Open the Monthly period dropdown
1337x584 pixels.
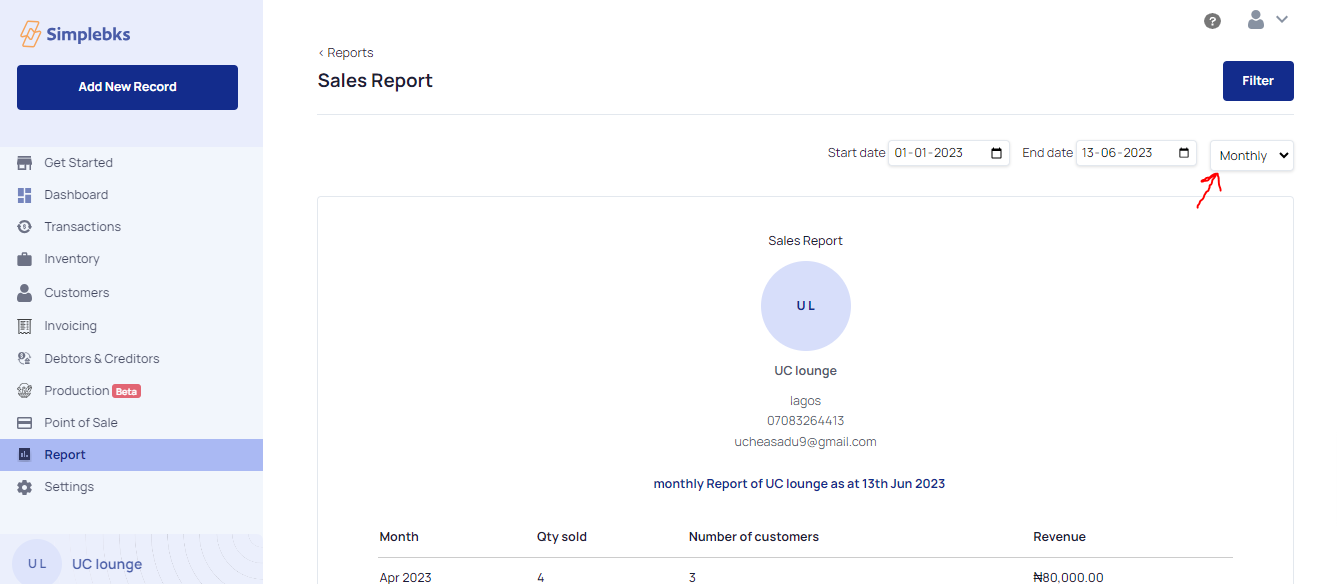1252,156
